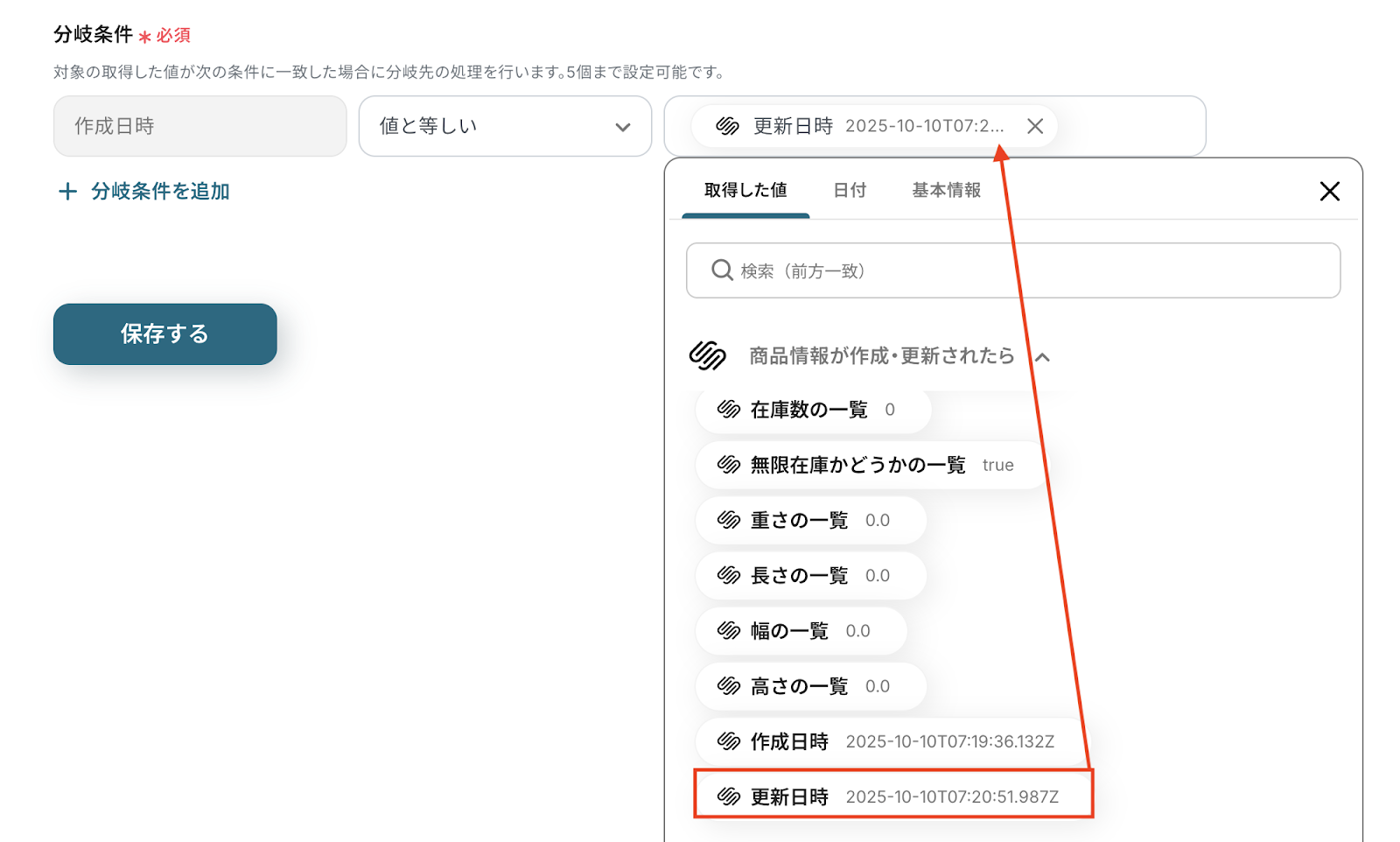Remove the 更新日時 chip from the value field
This screenshot has height=842, width=1400.
click(1035, 126)
